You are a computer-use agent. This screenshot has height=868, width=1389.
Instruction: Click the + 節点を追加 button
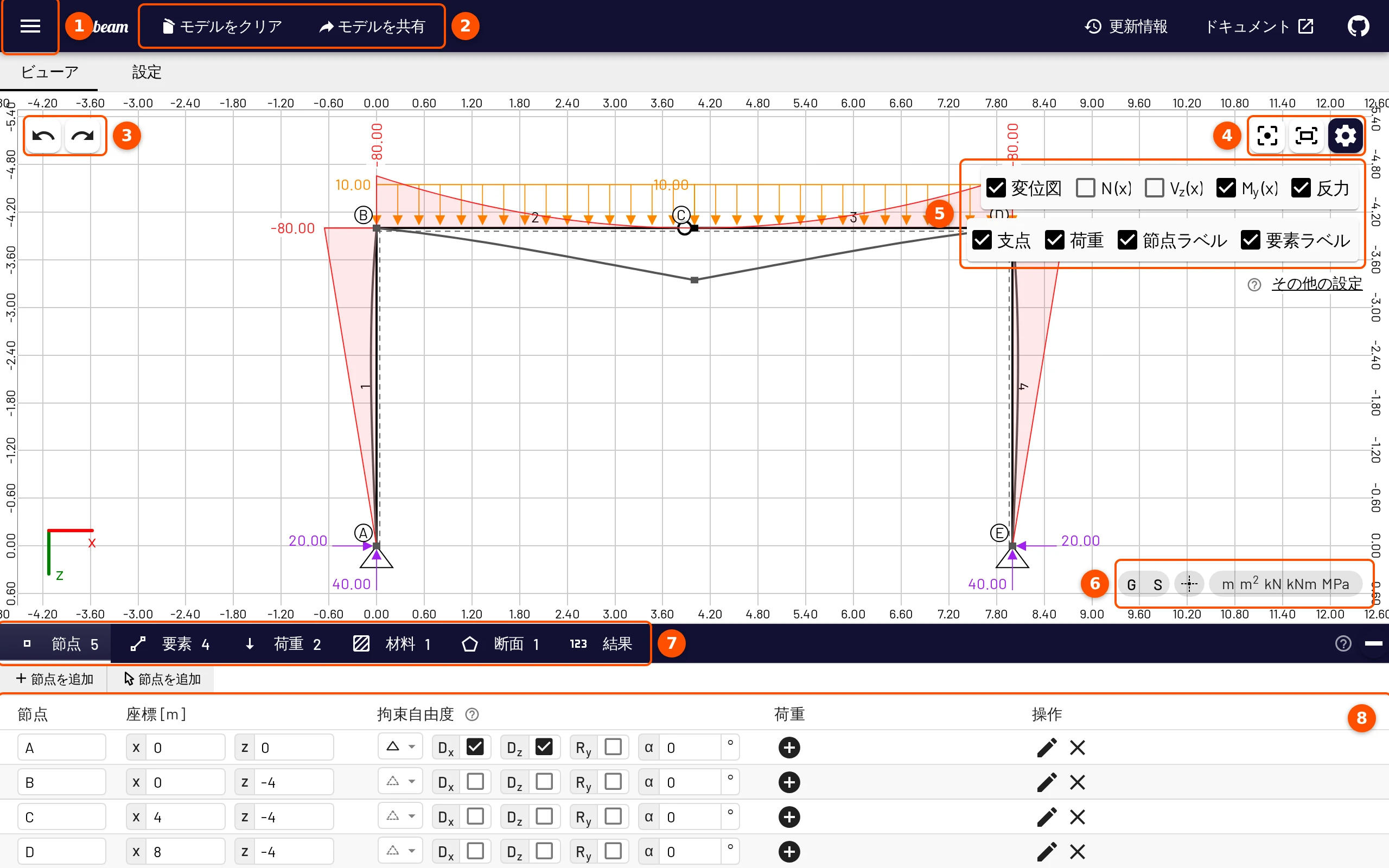pyautogui.click(x=54, y=679)
